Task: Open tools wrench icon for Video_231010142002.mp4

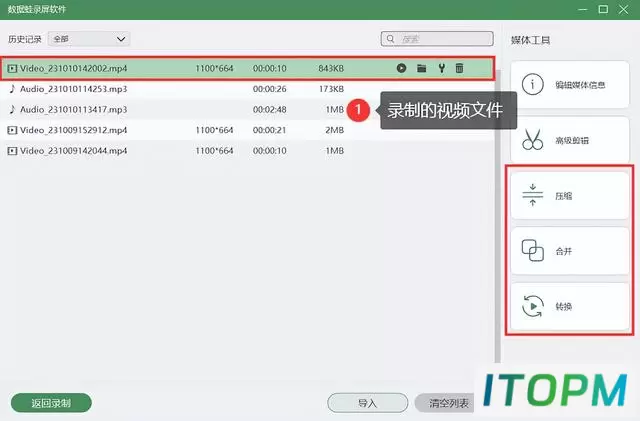Action: click(x=441, y=68)
